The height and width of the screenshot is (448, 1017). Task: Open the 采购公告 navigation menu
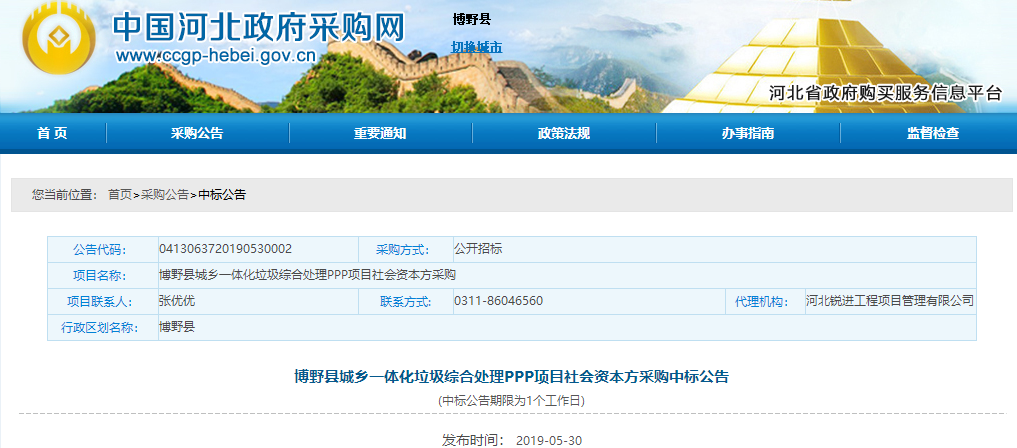tap(197, 134)
